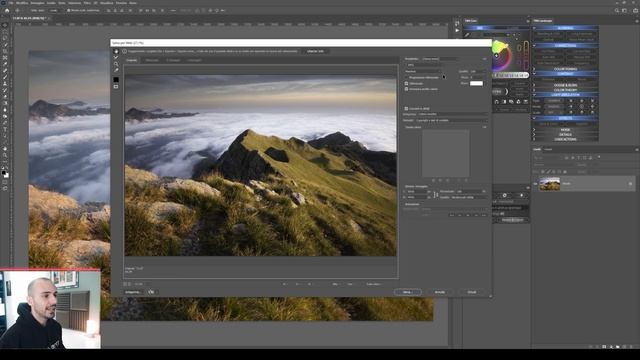The width and height of the screenshot is (640, 360).
Task: Open the JPEG file format dropdown
Action: [423, 65]
